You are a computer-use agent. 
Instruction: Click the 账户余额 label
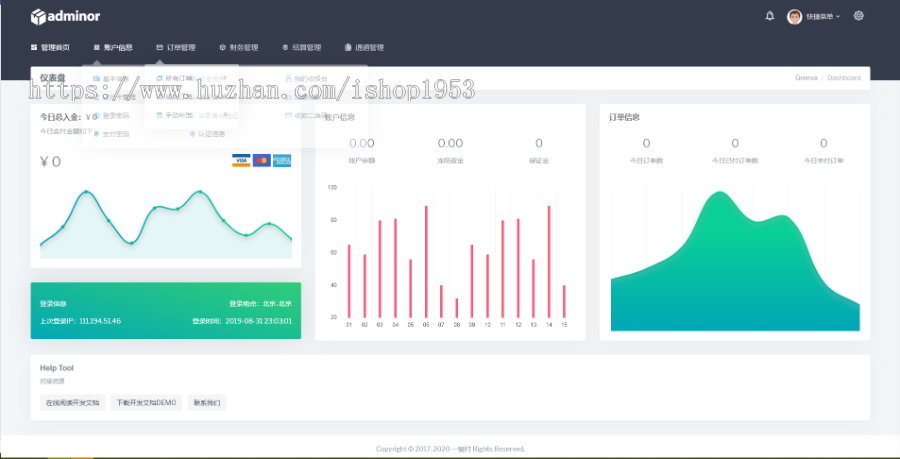(x=362, y=161)
